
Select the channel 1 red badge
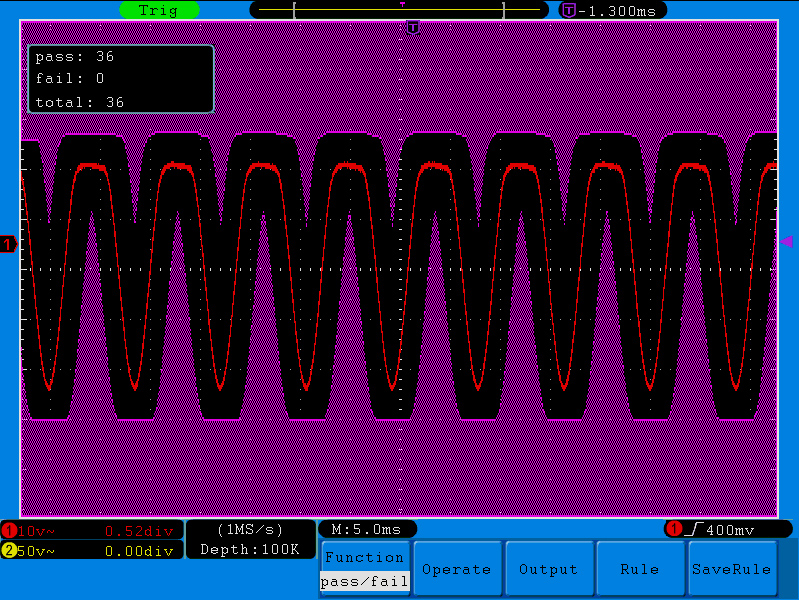point(9,531)
